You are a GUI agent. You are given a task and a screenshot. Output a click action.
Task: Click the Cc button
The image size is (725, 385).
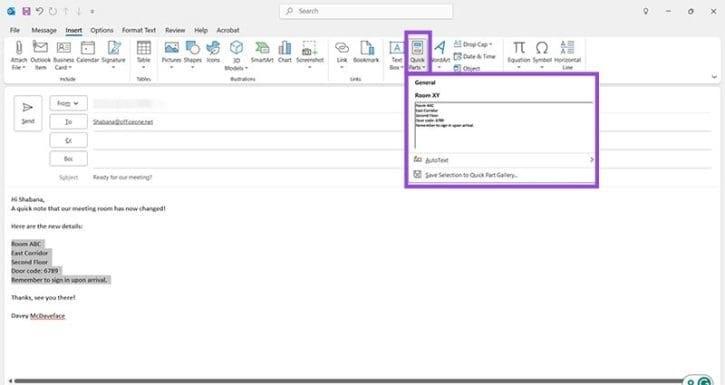click(x=68, y=141)
